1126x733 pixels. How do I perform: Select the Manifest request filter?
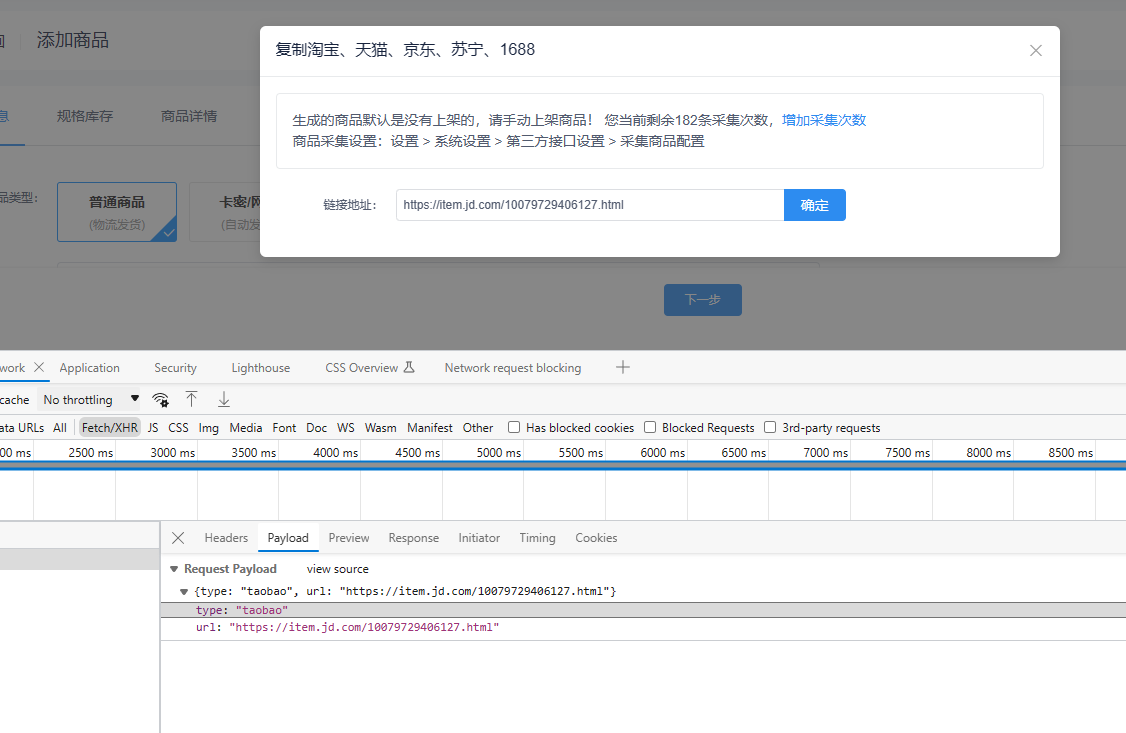tap(429, 428)
